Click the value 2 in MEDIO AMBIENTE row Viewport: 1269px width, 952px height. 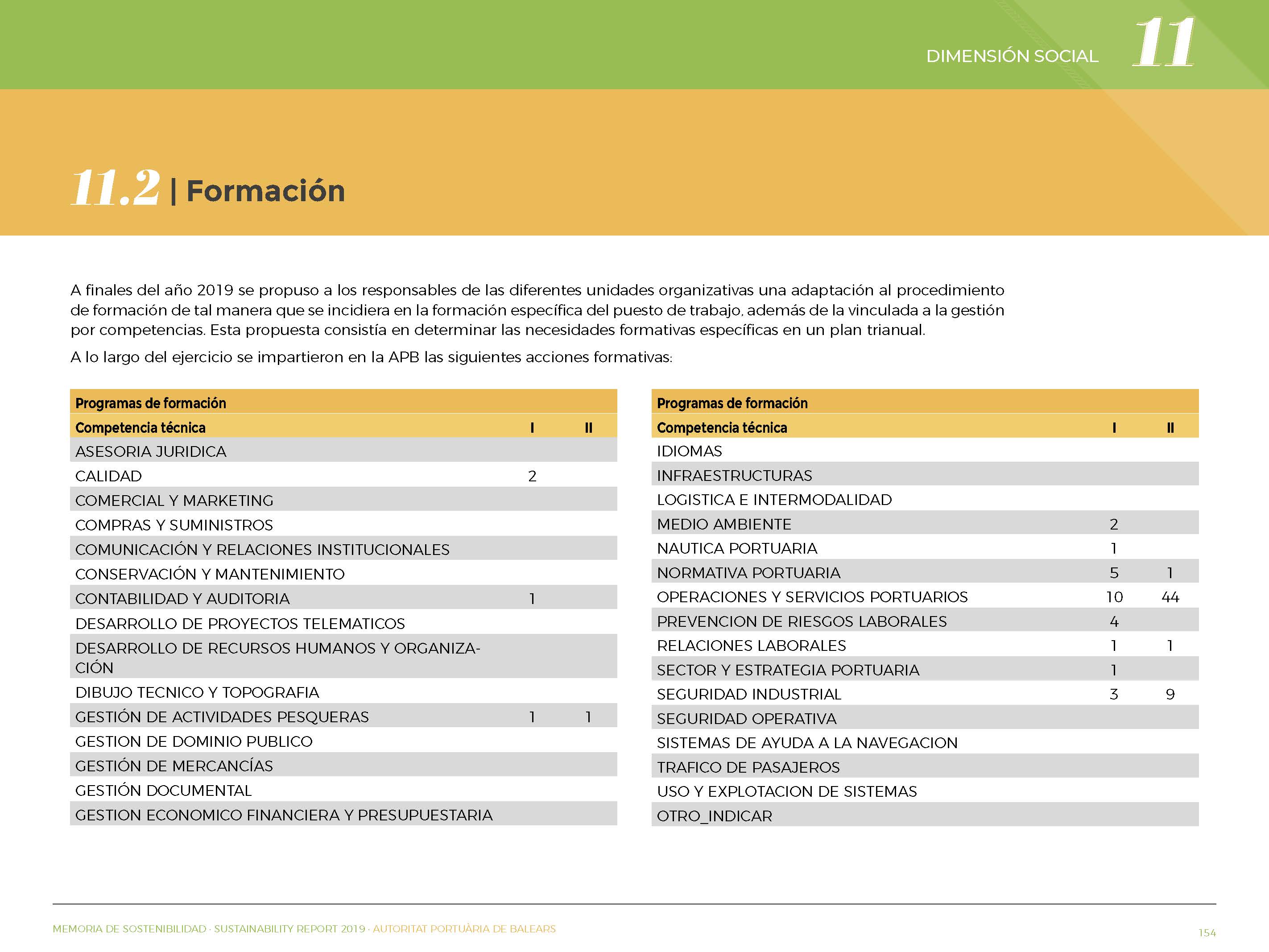tap(1114, 524)
